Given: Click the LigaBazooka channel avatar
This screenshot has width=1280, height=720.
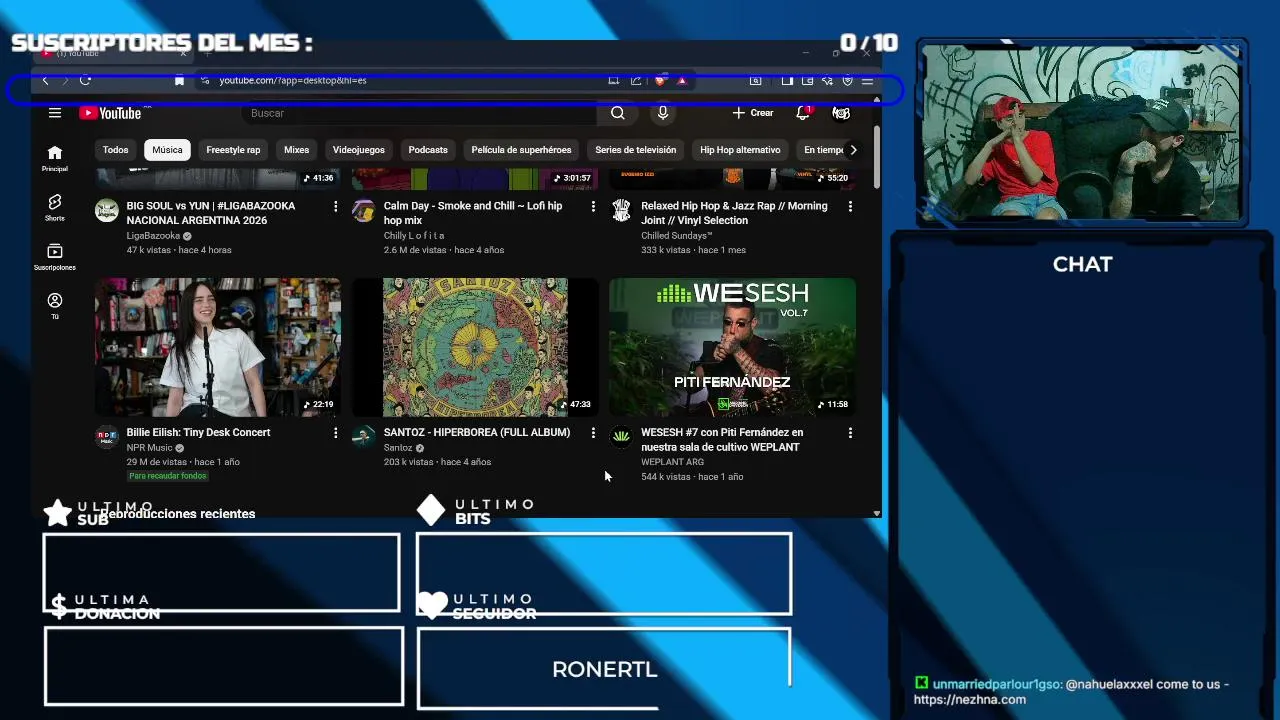Looking at the screenshot, I should pos(107,211).
